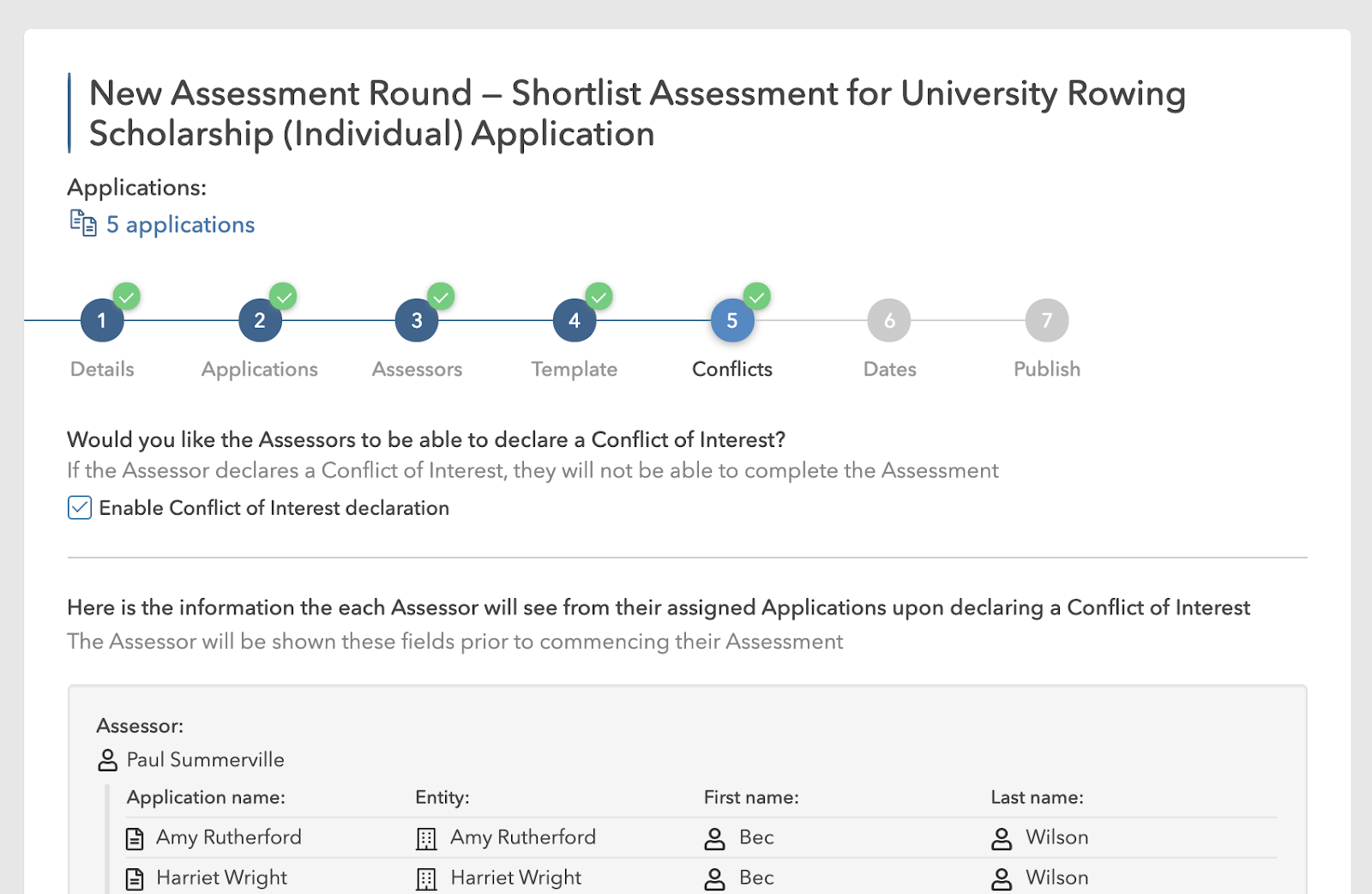
Task: Toggle Enable Conflict of Interest declaration checkbox
Action: click(80, 508)
